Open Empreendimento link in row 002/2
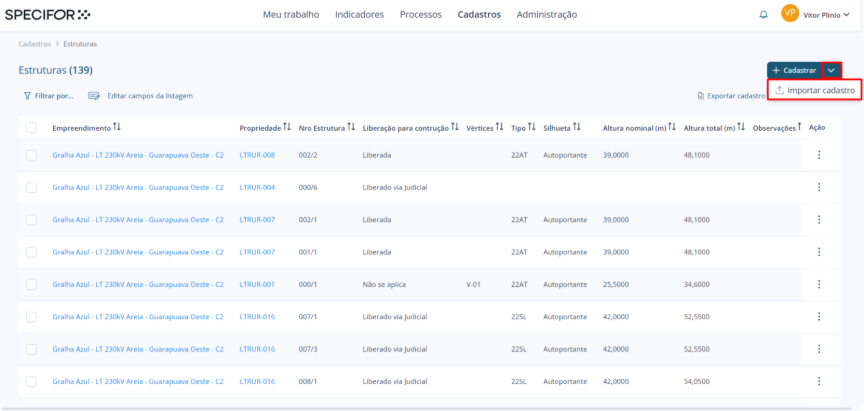The image size is (864, 411). 138,155
